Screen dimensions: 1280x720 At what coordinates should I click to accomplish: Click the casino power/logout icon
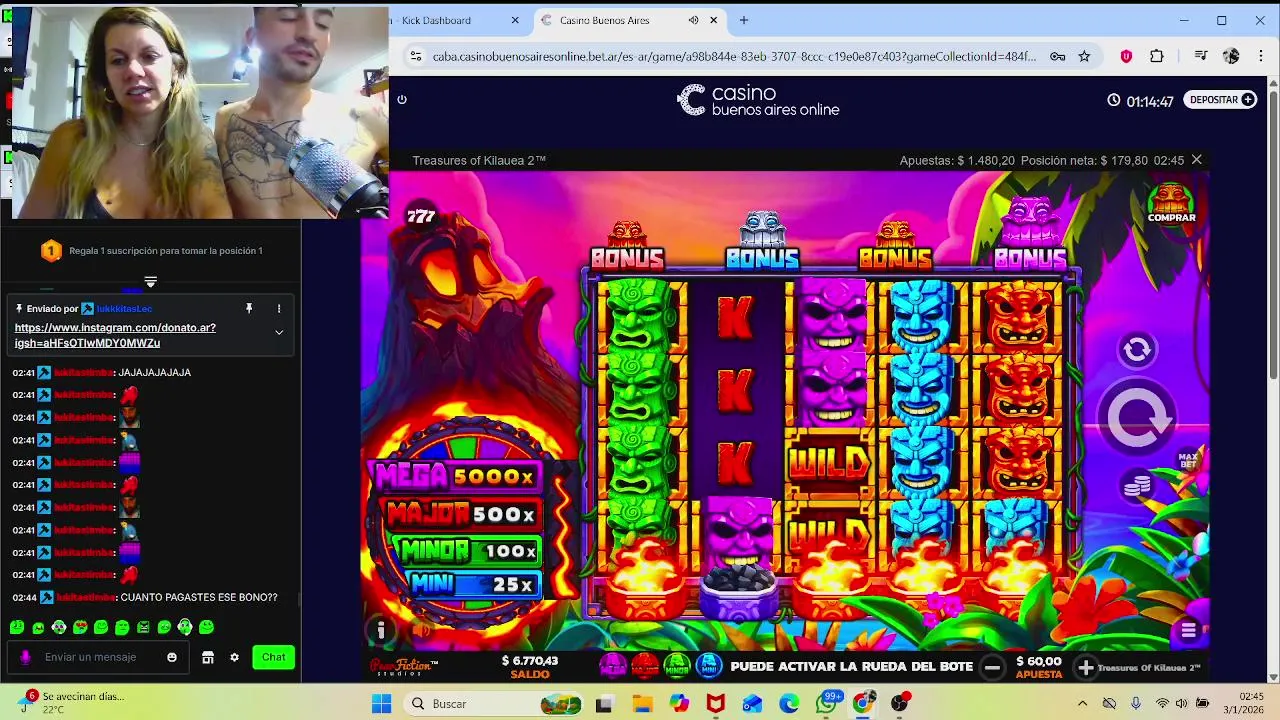pos(402,99)
